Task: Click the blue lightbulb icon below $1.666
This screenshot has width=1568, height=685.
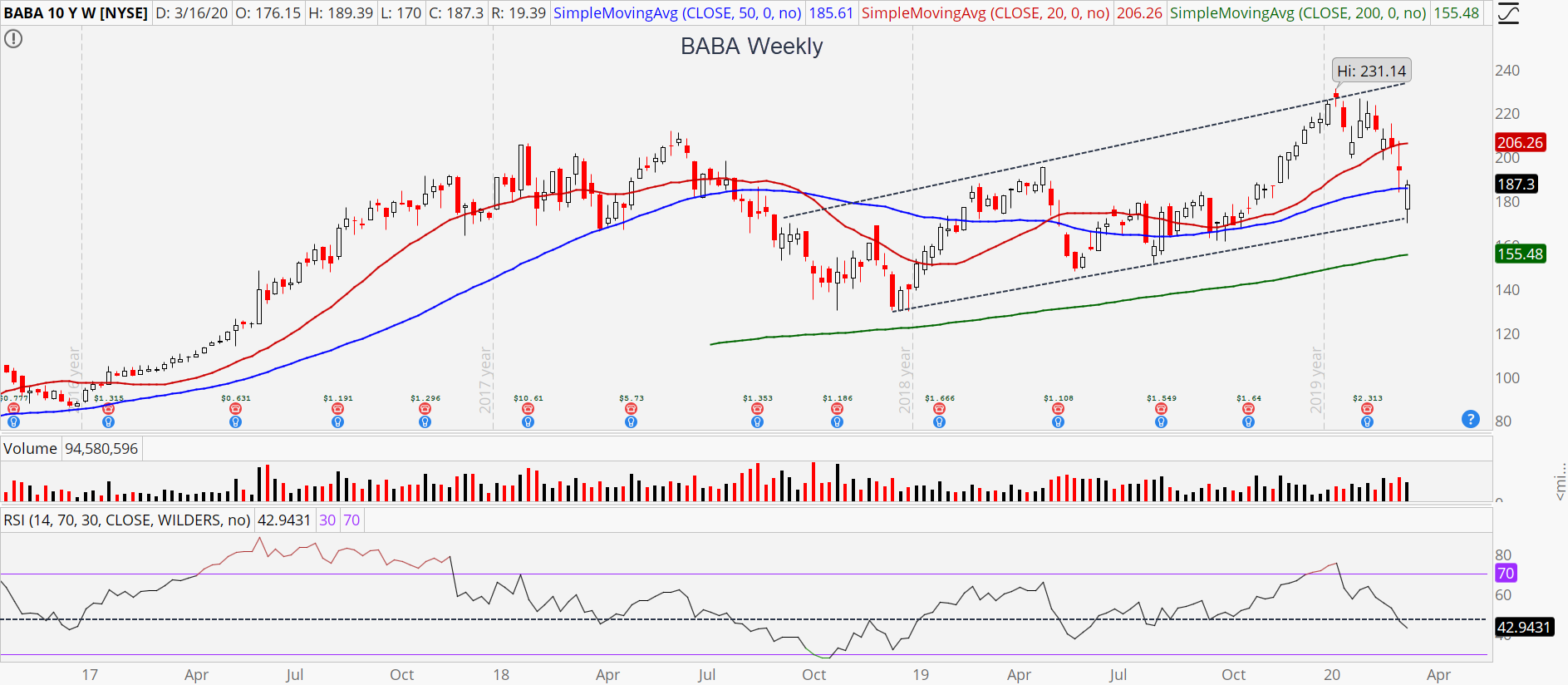Action: point(939,422)
